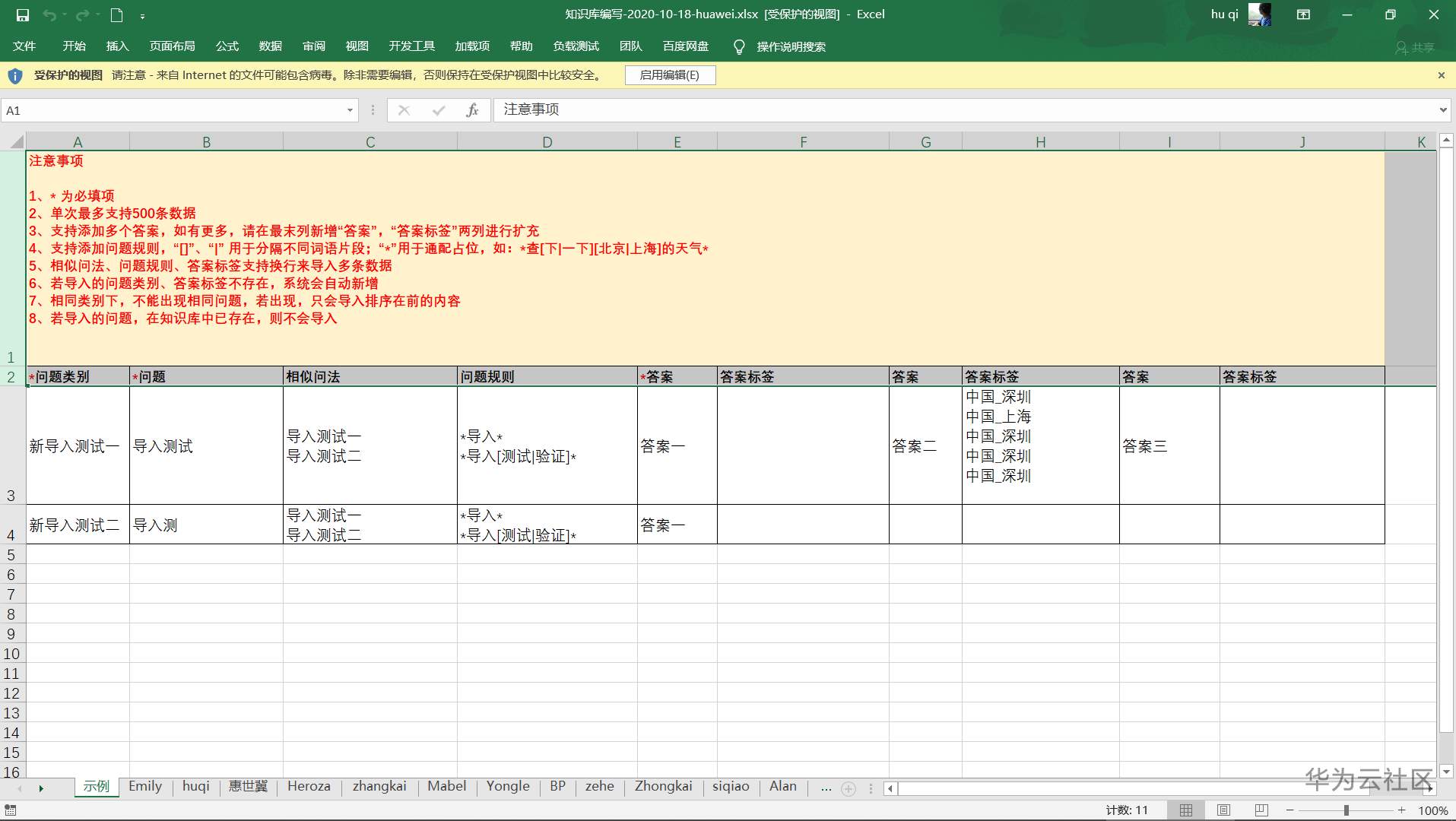Switch to the Mabel sheet tab
1456x821 pixels.
[447, 786]
